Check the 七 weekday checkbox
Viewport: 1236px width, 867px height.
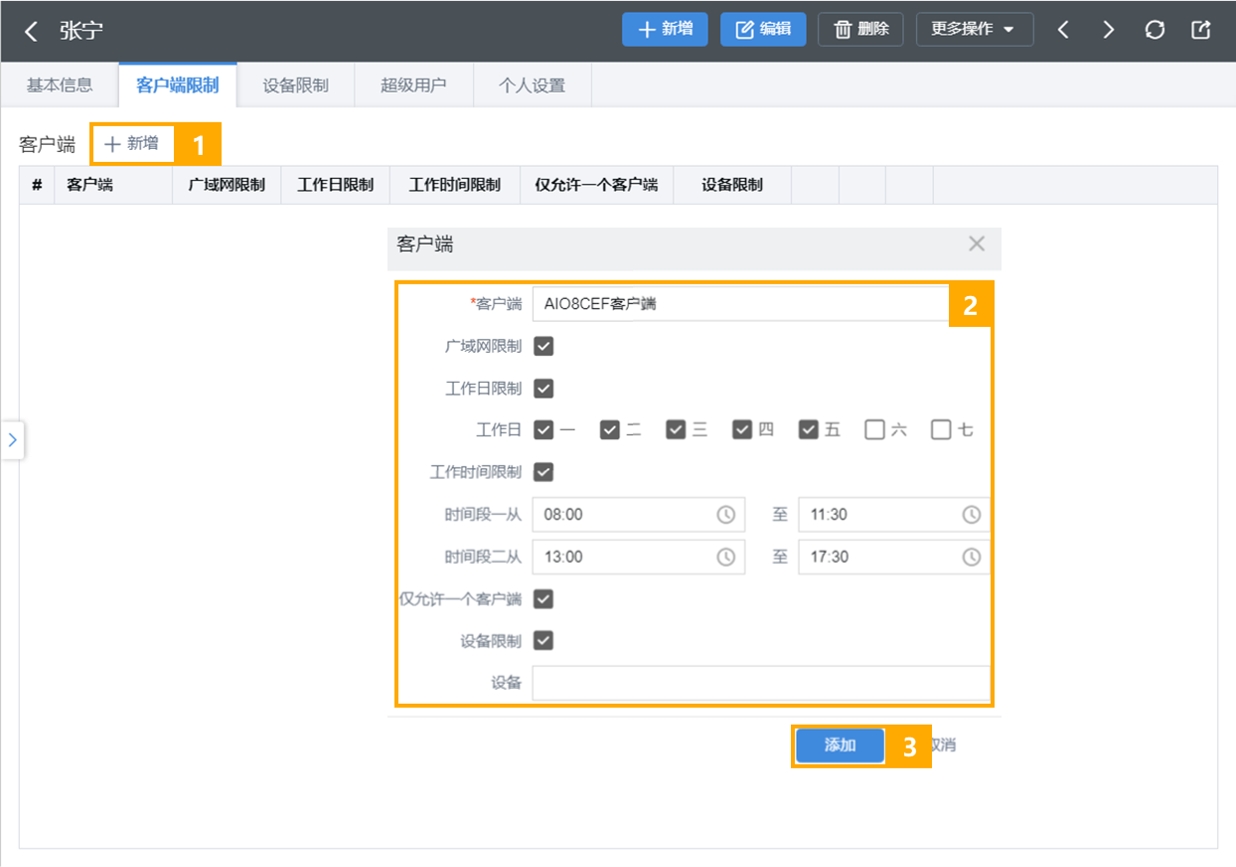pyautogui.click(x=941, y=430)
